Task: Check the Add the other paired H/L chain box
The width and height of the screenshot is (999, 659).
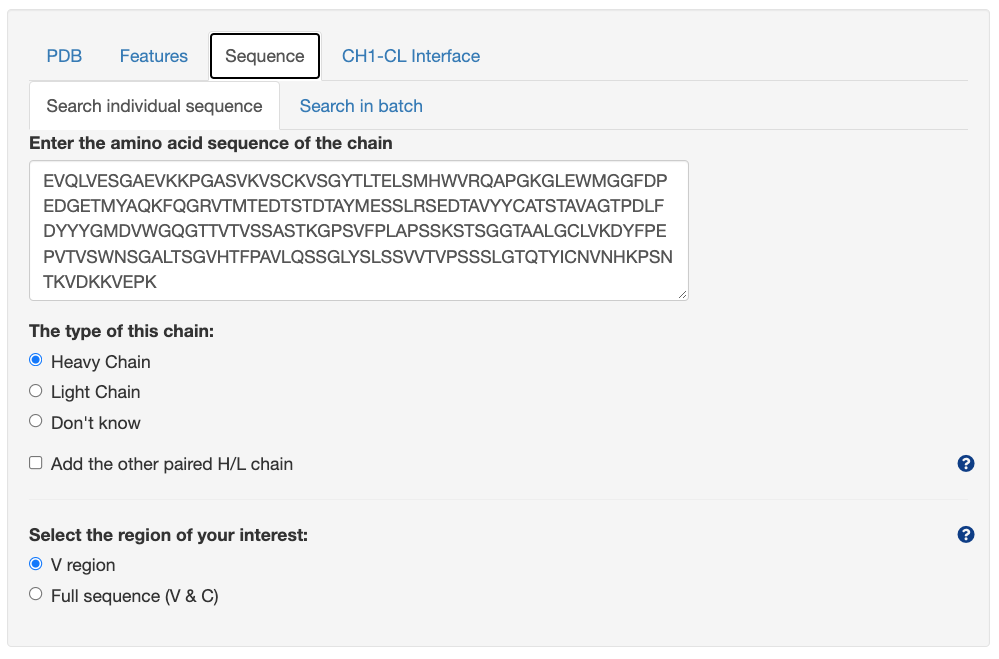Action: [x=35, y=462]
